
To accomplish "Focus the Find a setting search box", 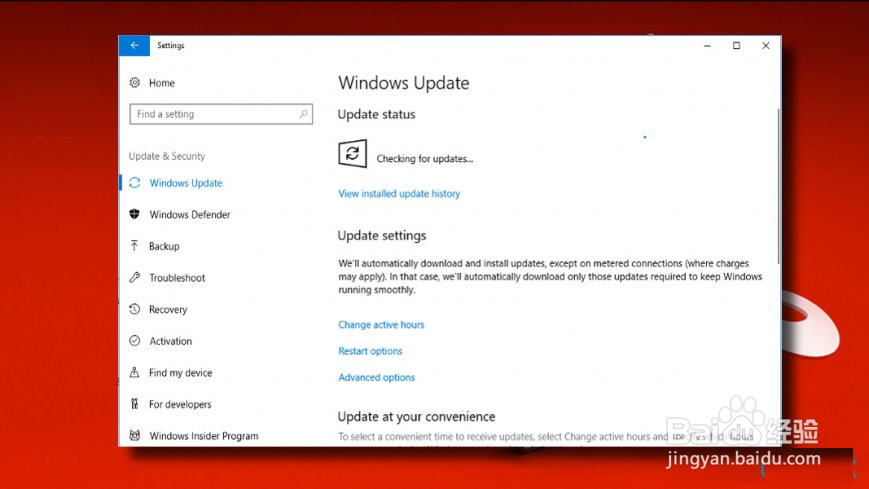I will click(x=221, y=114).
